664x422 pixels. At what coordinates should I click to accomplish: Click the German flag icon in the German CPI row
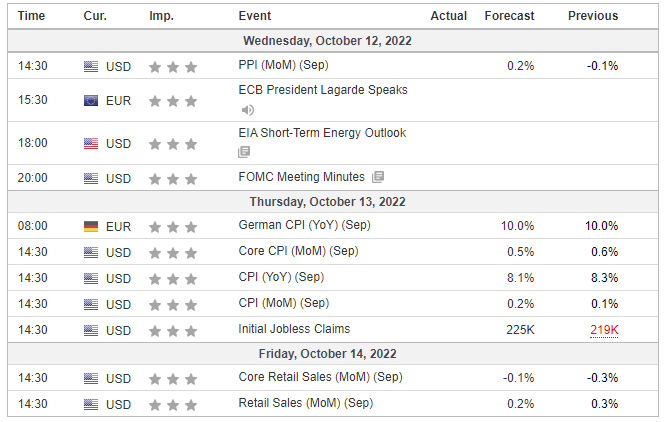[x=91, y=227]
